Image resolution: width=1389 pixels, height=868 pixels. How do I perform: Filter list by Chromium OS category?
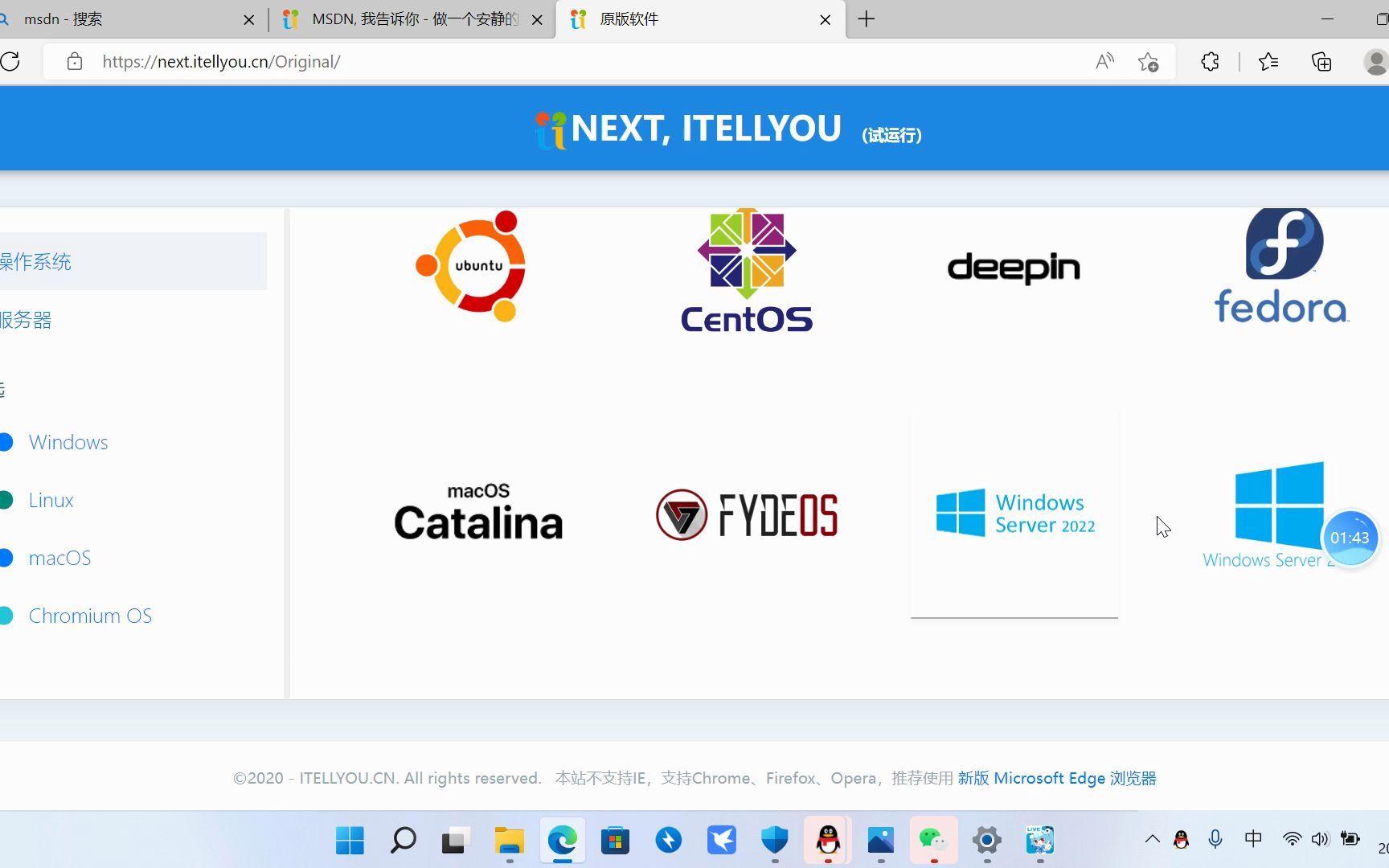[x=90, y=616]
